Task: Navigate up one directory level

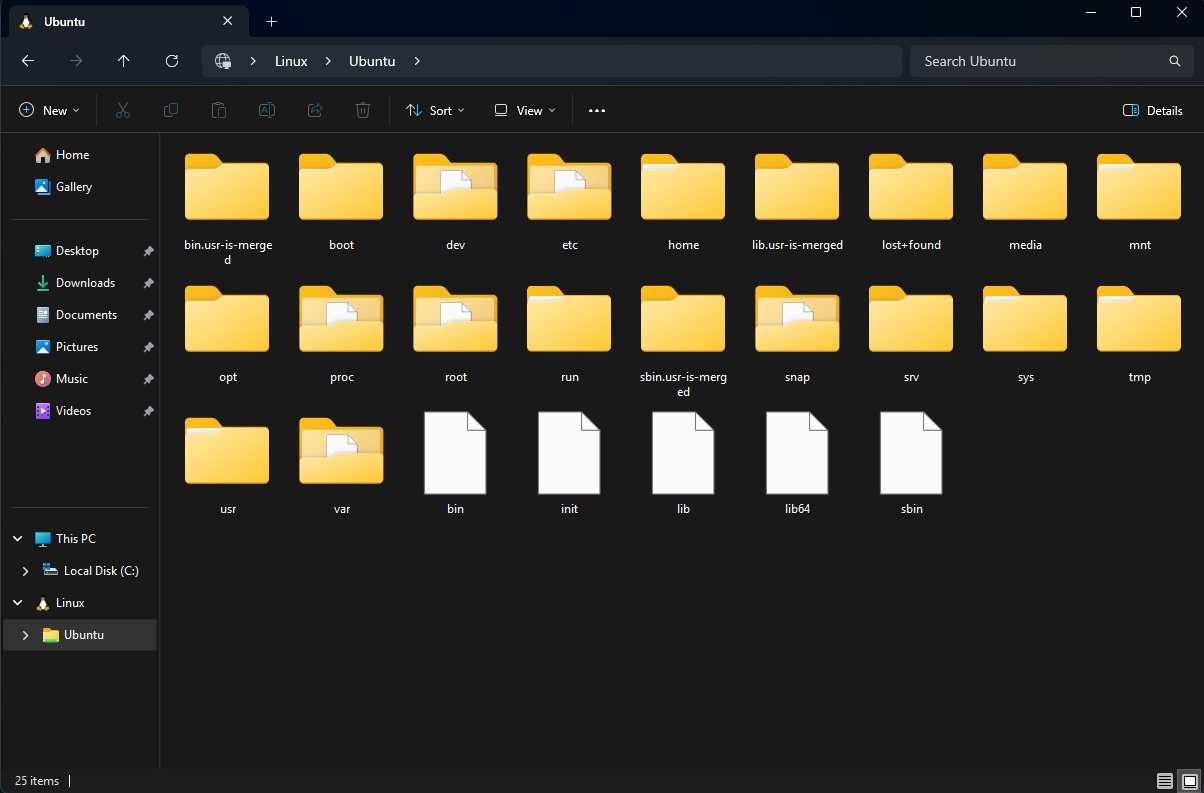Action: point(124,61)
